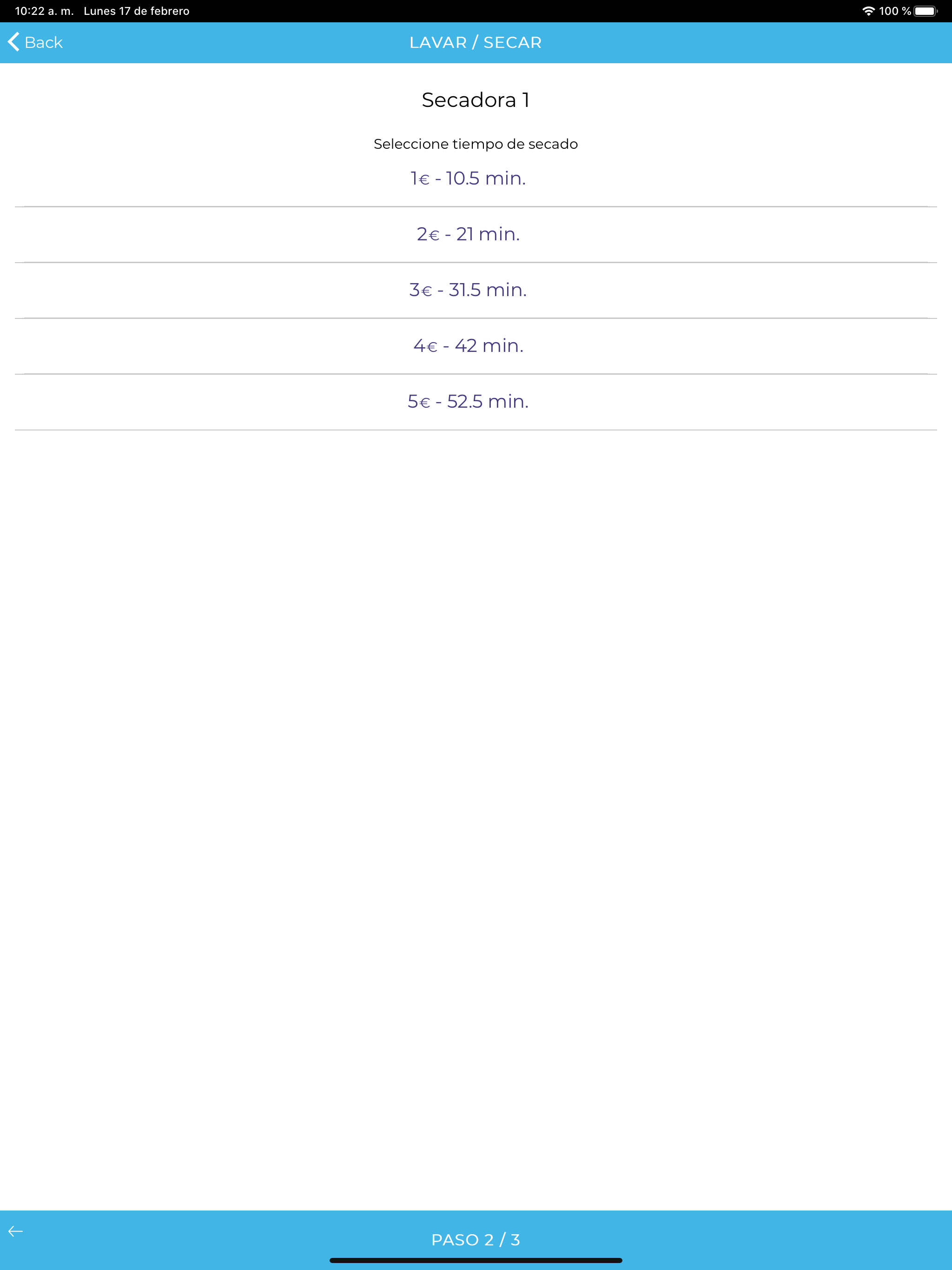Screen dimensions: 952x1270
Task: Click the 10:22 a. m. clock
Action: pyautogui.click(x=44, y=11)
